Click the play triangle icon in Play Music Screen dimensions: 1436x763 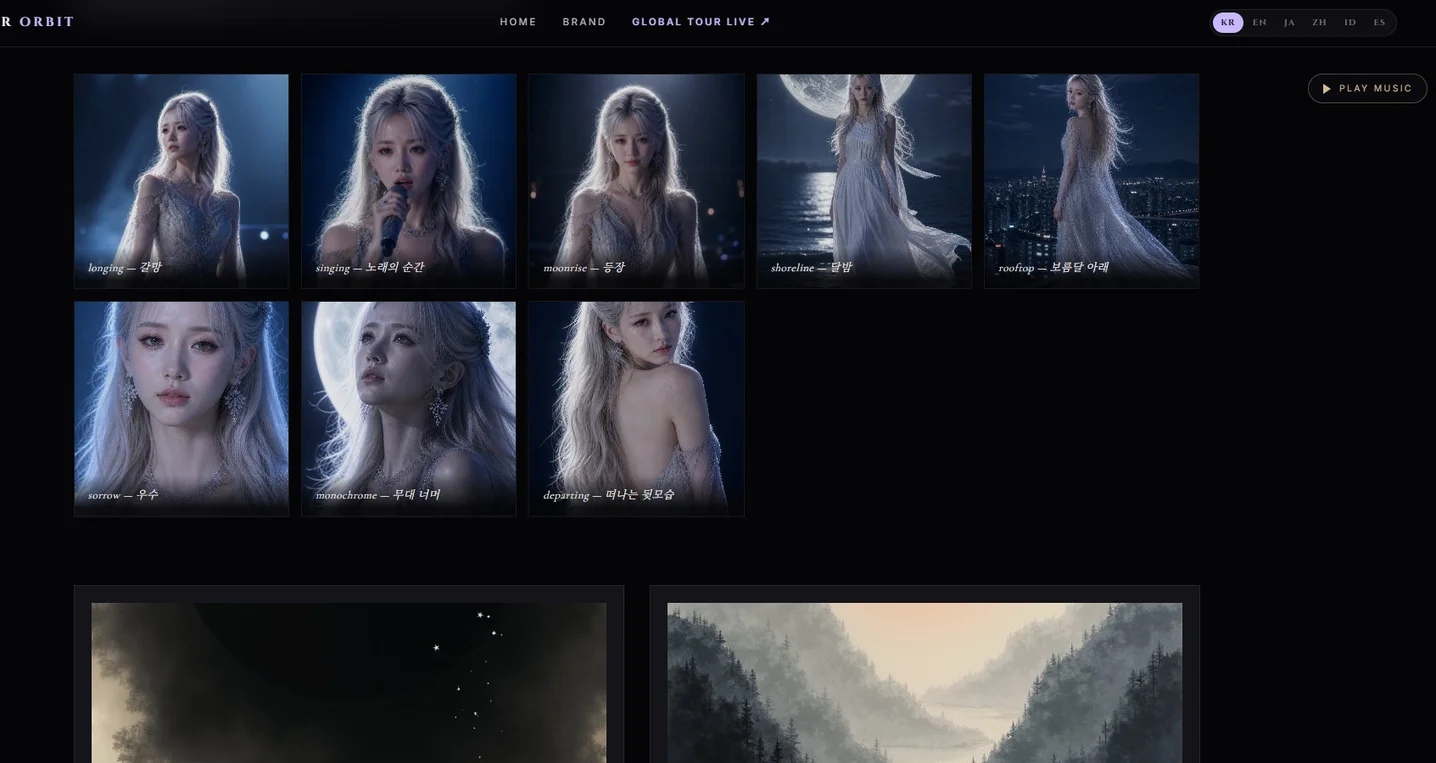click(x=1326, y=89)
